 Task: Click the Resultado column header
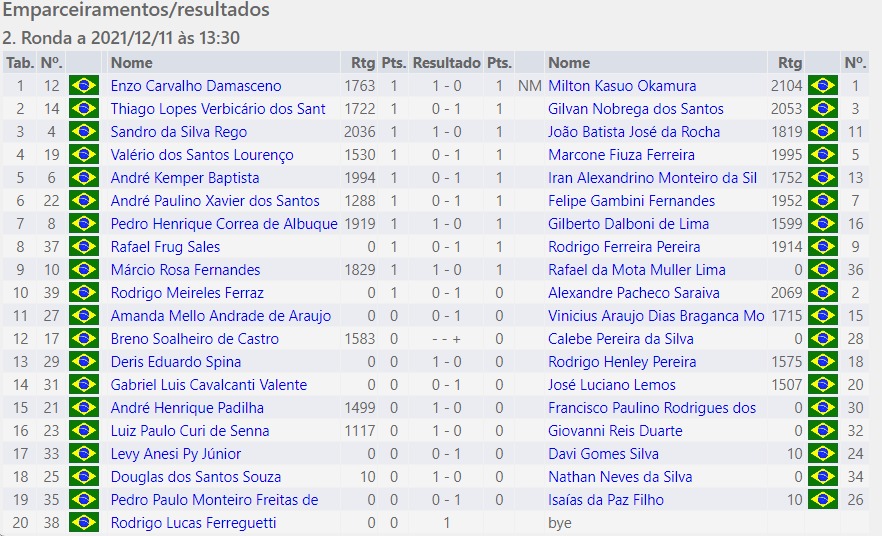click(446, 63)
